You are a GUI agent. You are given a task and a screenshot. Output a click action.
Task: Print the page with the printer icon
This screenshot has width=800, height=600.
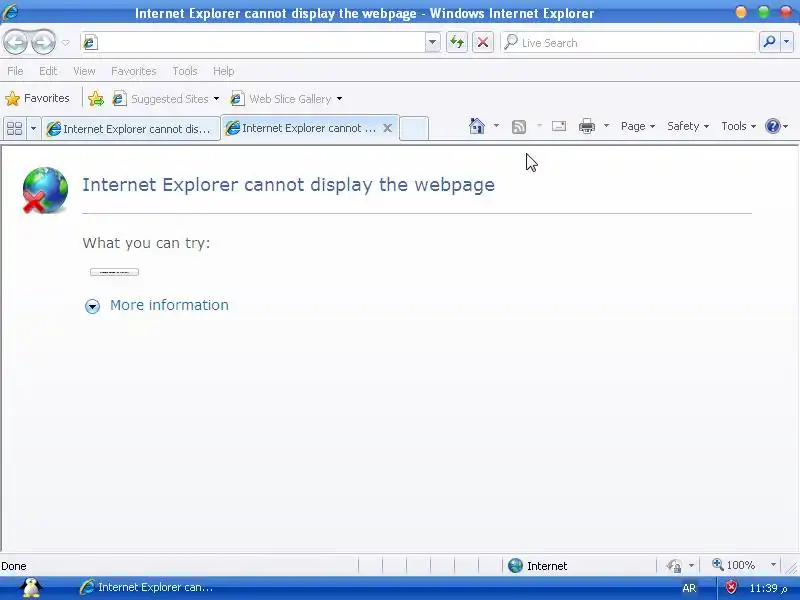587,126
